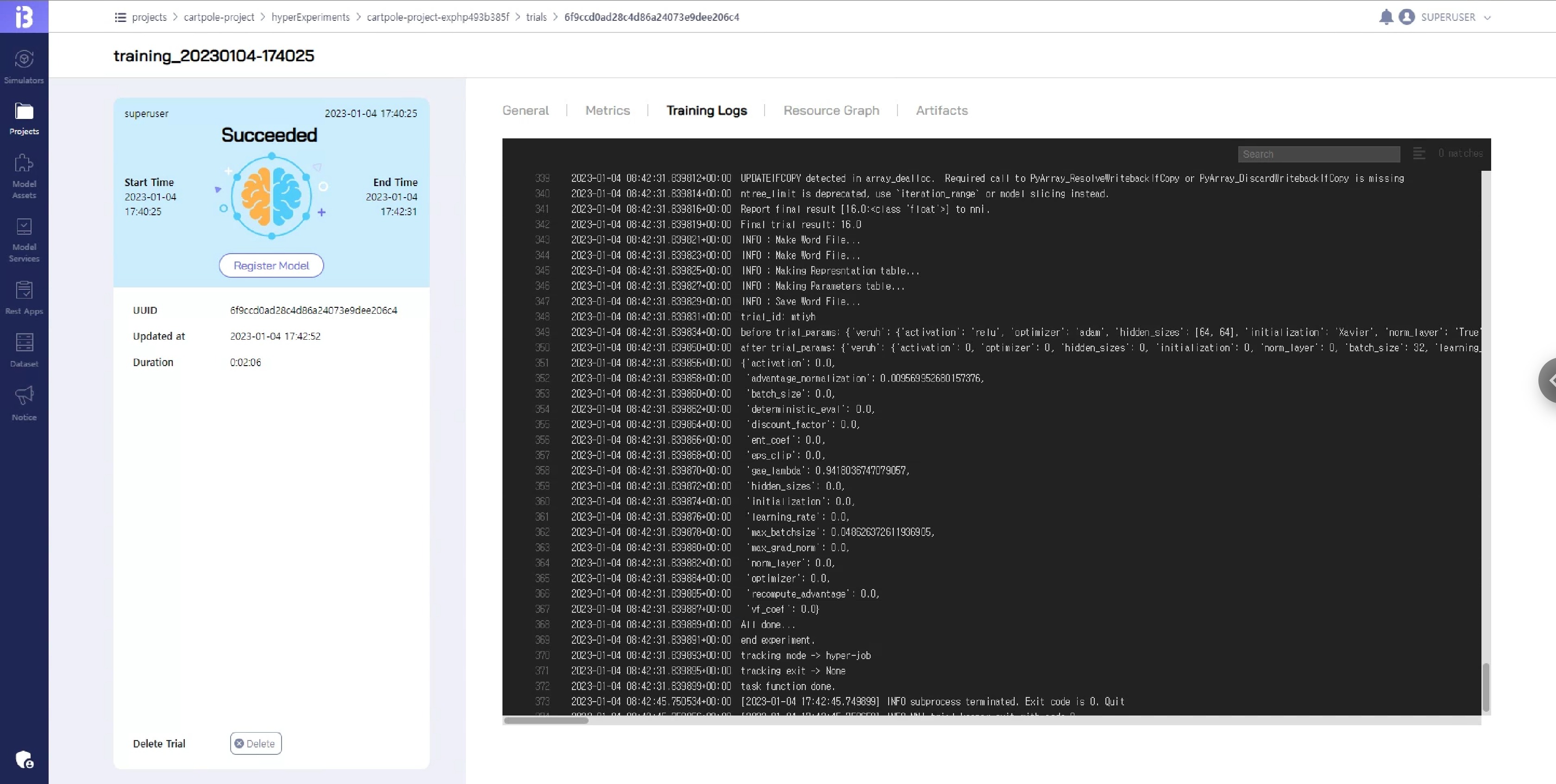Click the log filter lines icon
The image size is (1556, 784).
point(1419,154)
